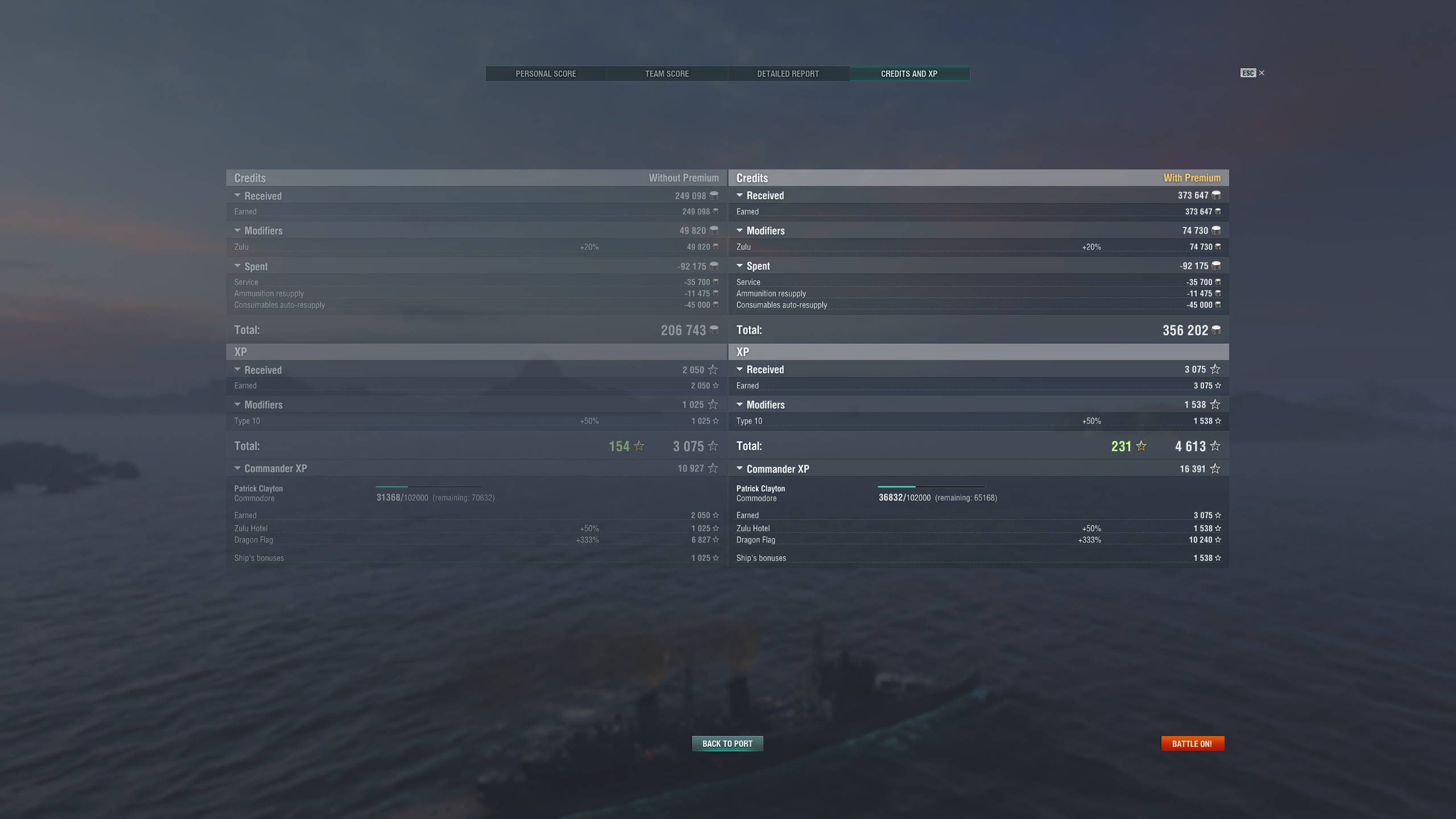Click the credits icon next to 373 647 Received
The width and height of the screenshot is (1456, 819).
1216,195
